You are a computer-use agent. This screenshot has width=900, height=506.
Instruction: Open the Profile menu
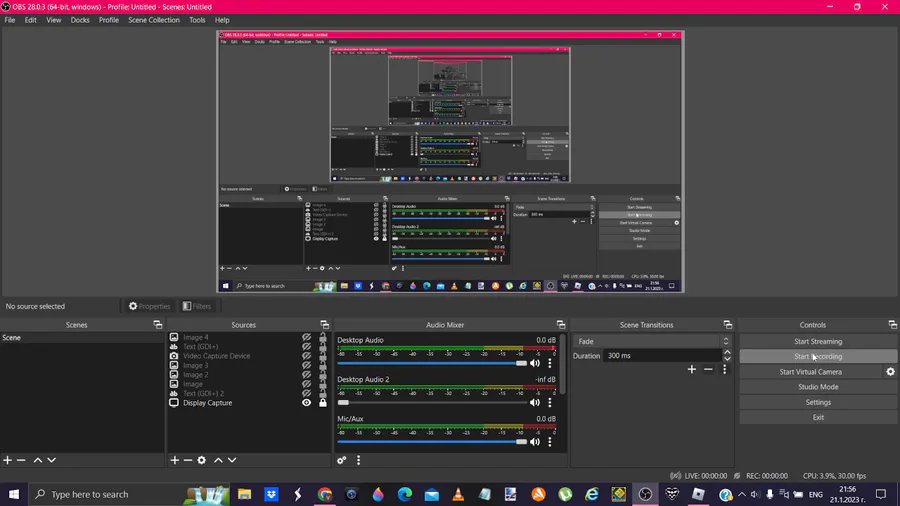(x=108, y=20)
